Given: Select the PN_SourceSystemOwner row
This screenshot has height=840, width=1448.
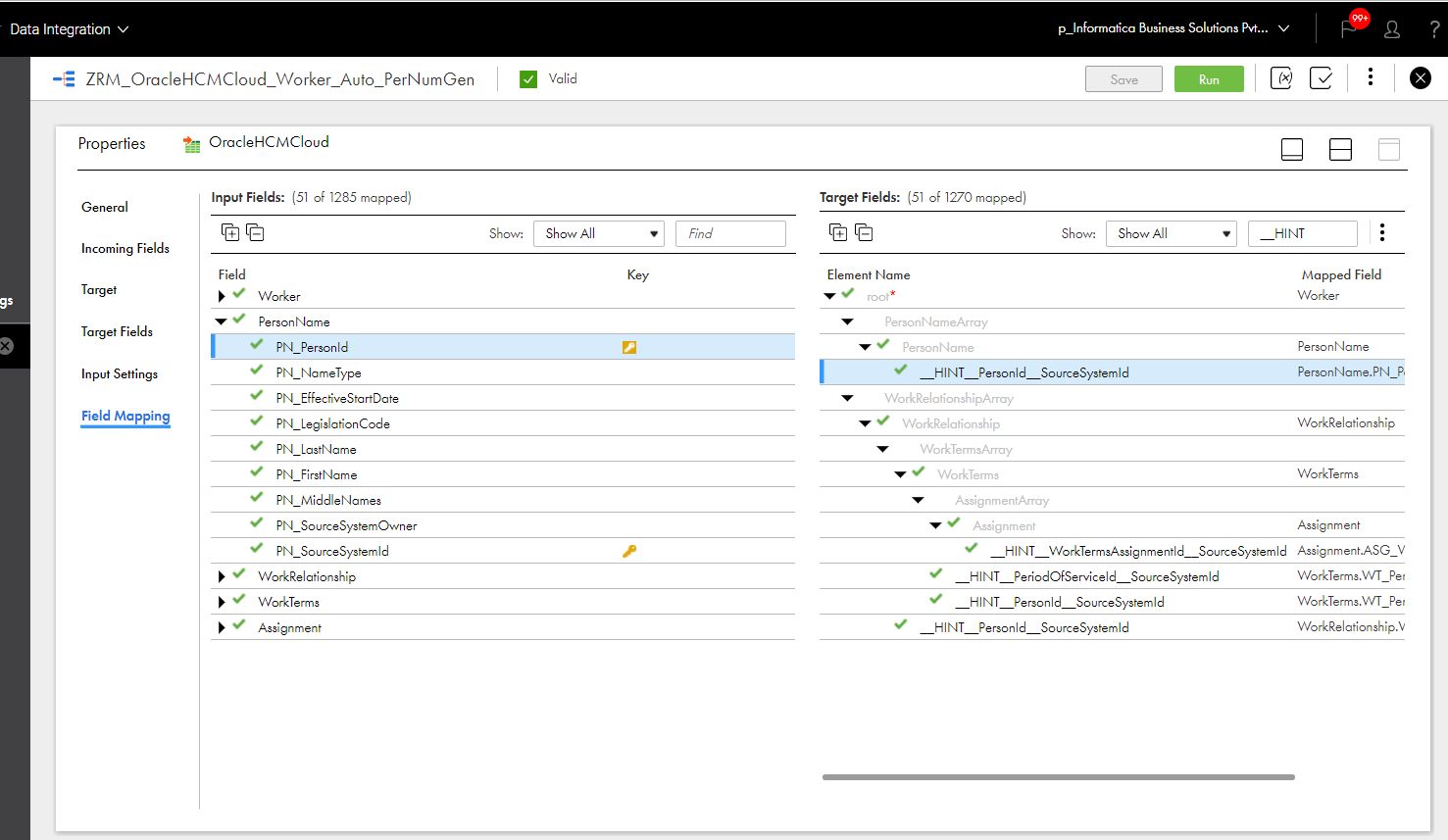Looking at the screenshot, I should (x=503, y=525).
